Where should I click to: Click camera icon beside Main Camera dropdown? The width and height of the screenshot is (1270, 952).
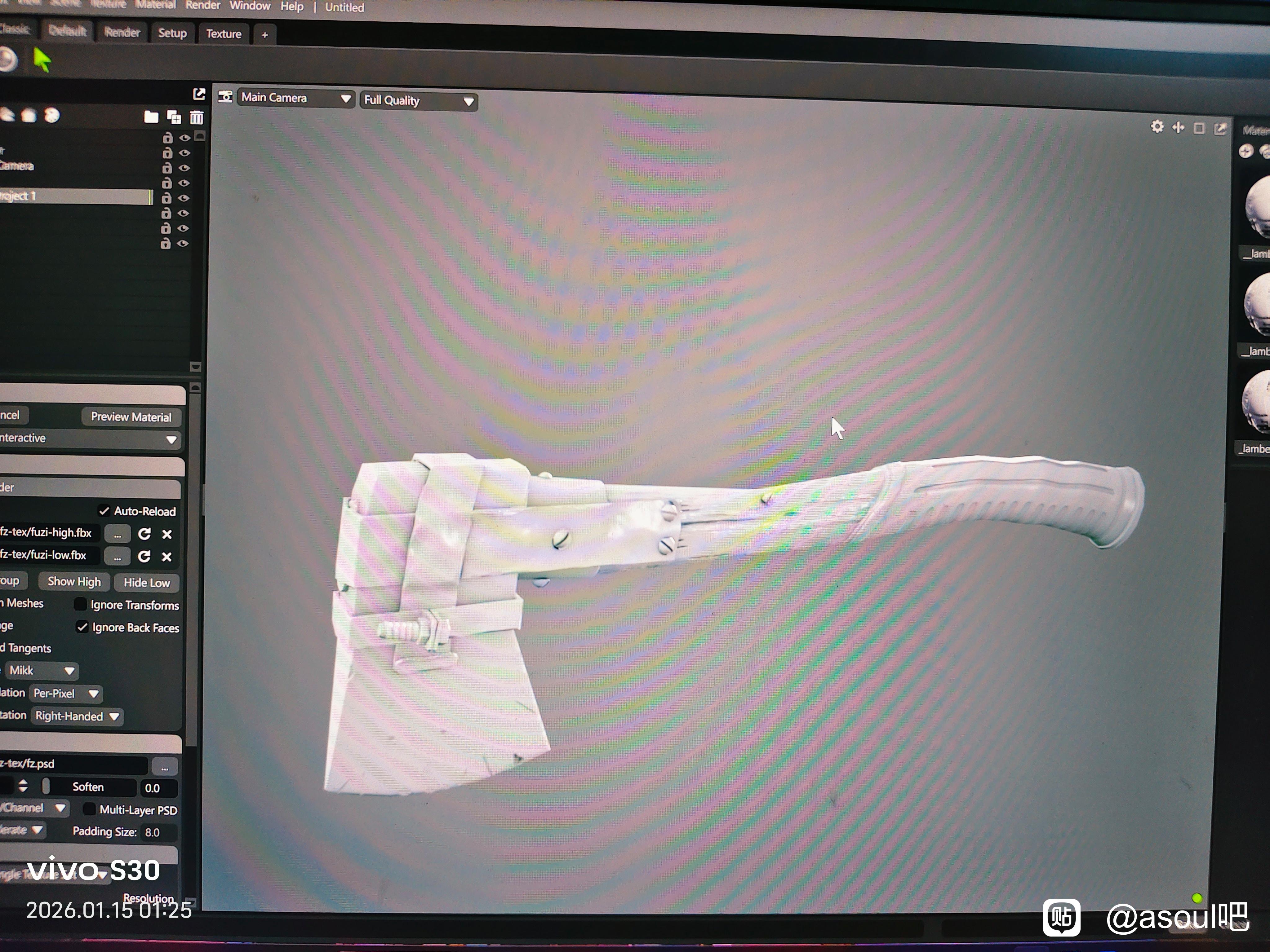(225, 97)
